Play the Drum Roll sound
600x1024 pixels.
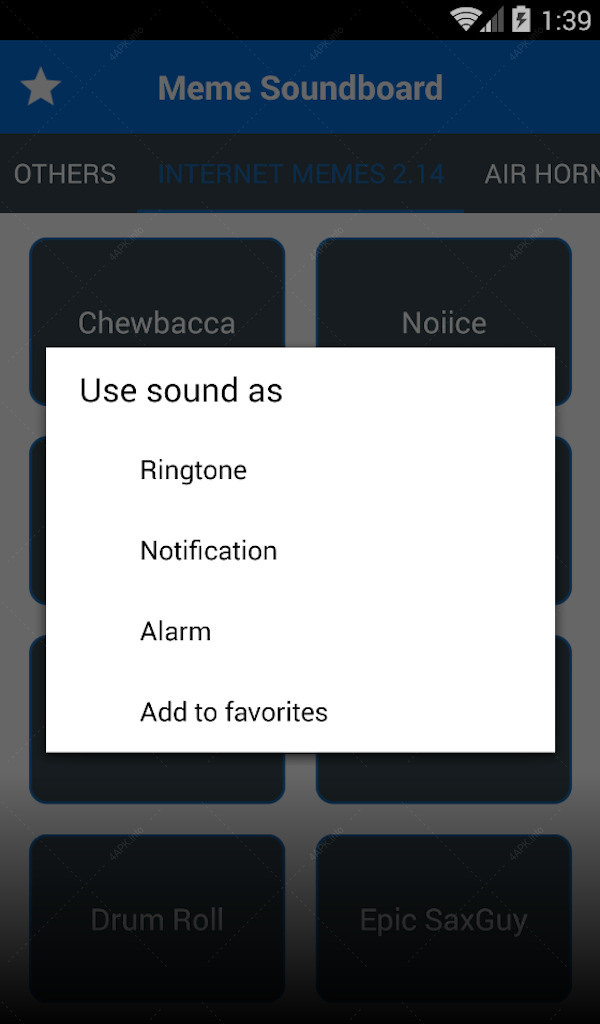tap(157, 919)
